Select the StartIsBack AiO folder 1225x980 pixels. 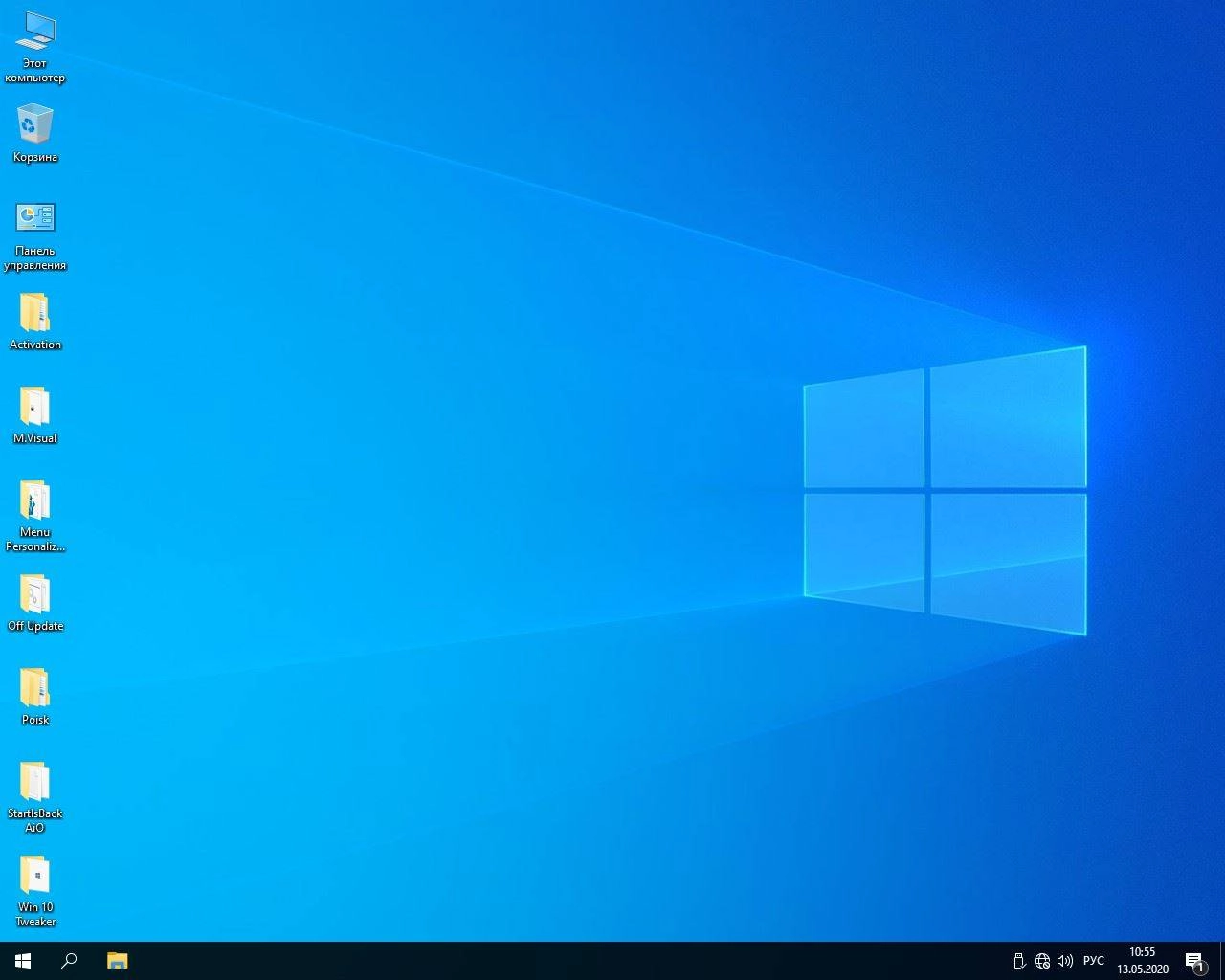(x=35, y=797)
